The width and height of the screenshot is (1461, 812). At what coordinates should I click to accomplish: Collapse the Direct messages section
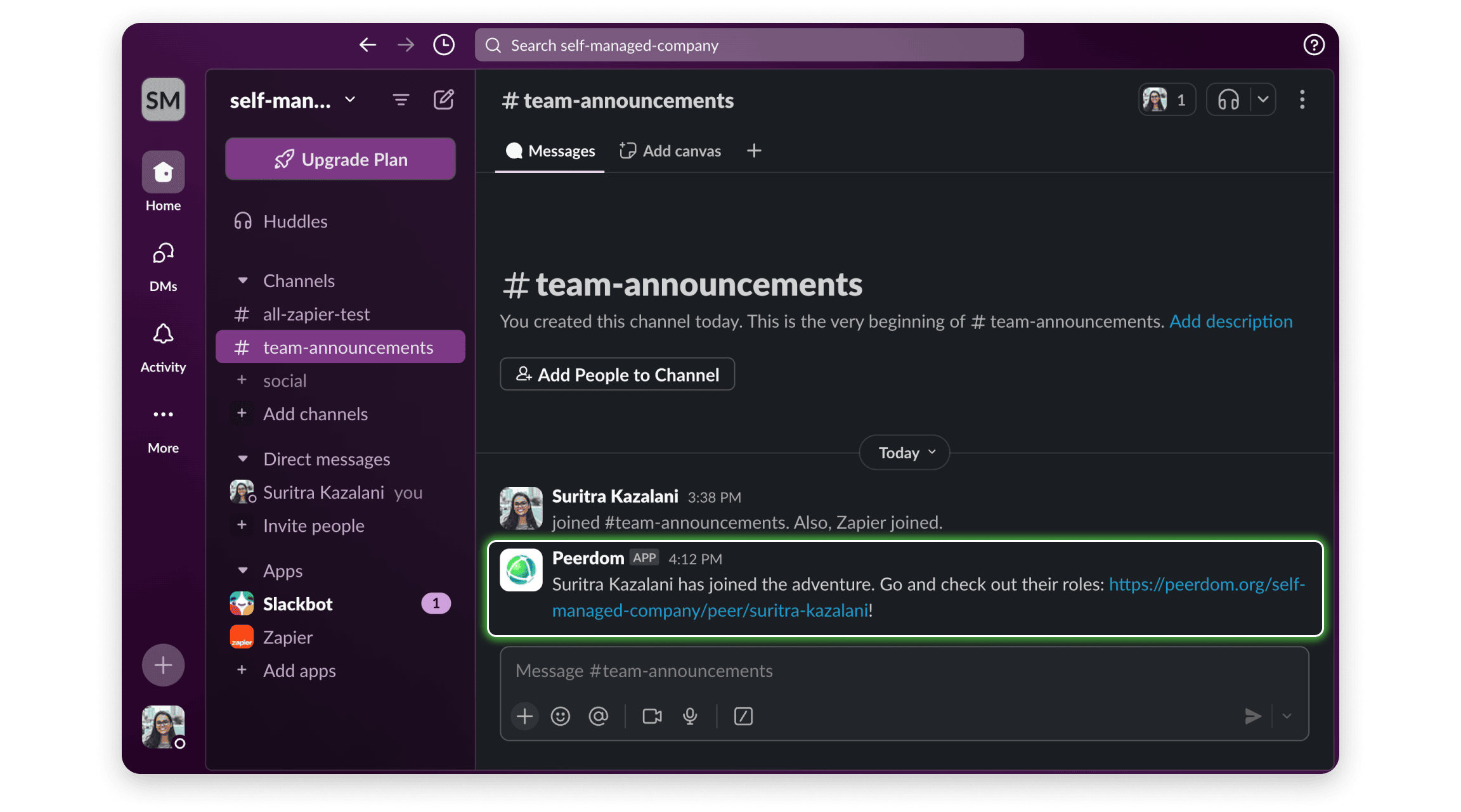coord(243,458)
